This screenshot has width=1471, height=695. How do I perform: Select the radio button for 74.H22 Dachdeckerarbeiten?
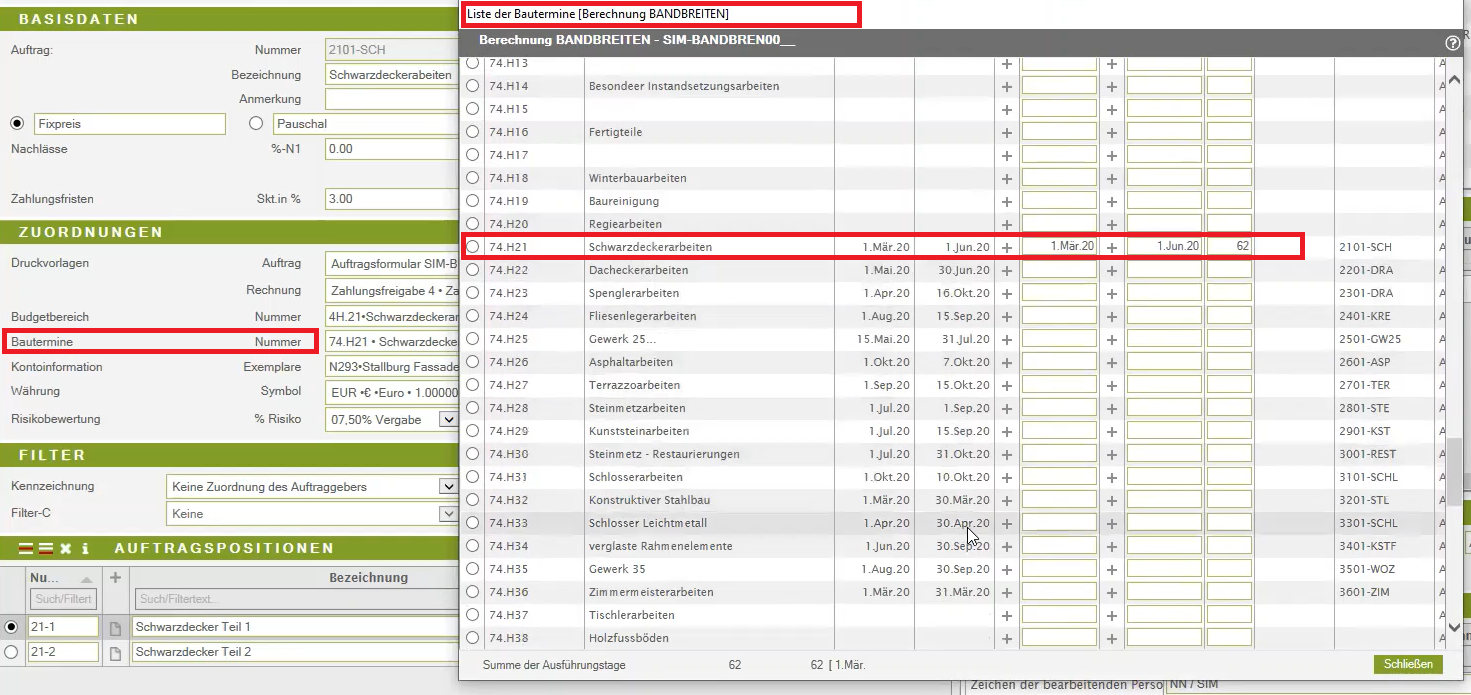click(x=473, y=270)
